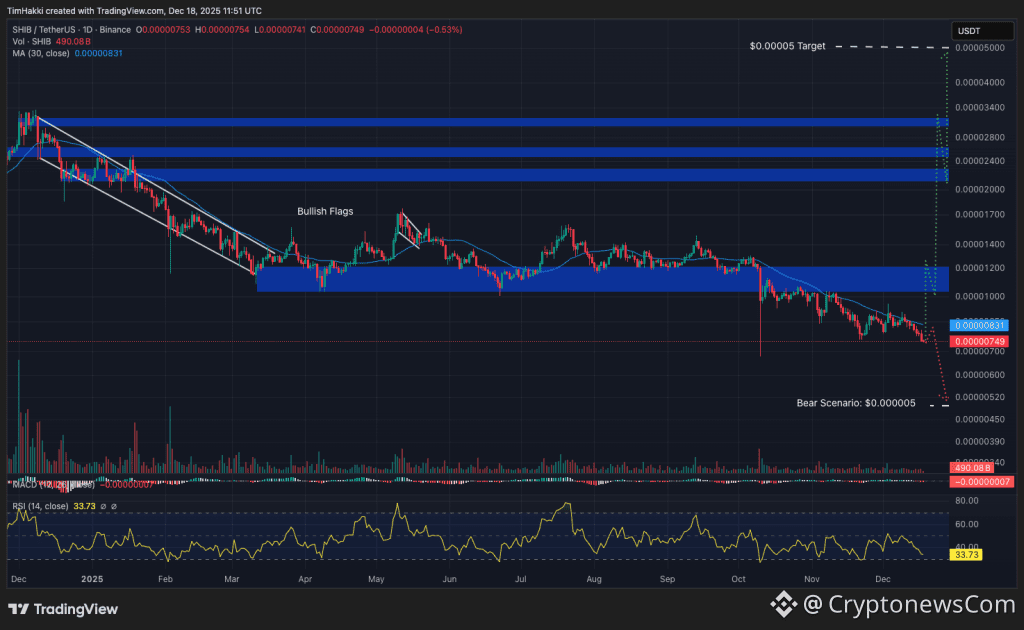Screen dimensions: 1024x630
Task: Open the USDT currency selector
Action: 982,30
